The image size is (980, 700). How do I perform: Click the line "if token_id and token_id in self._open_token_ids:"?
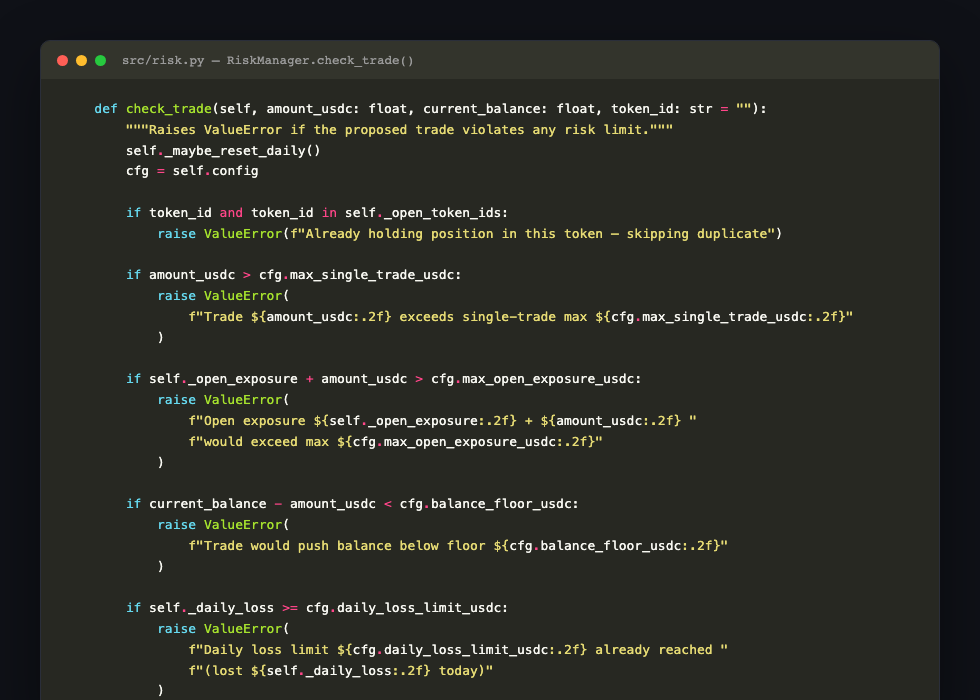click(317, 213)
